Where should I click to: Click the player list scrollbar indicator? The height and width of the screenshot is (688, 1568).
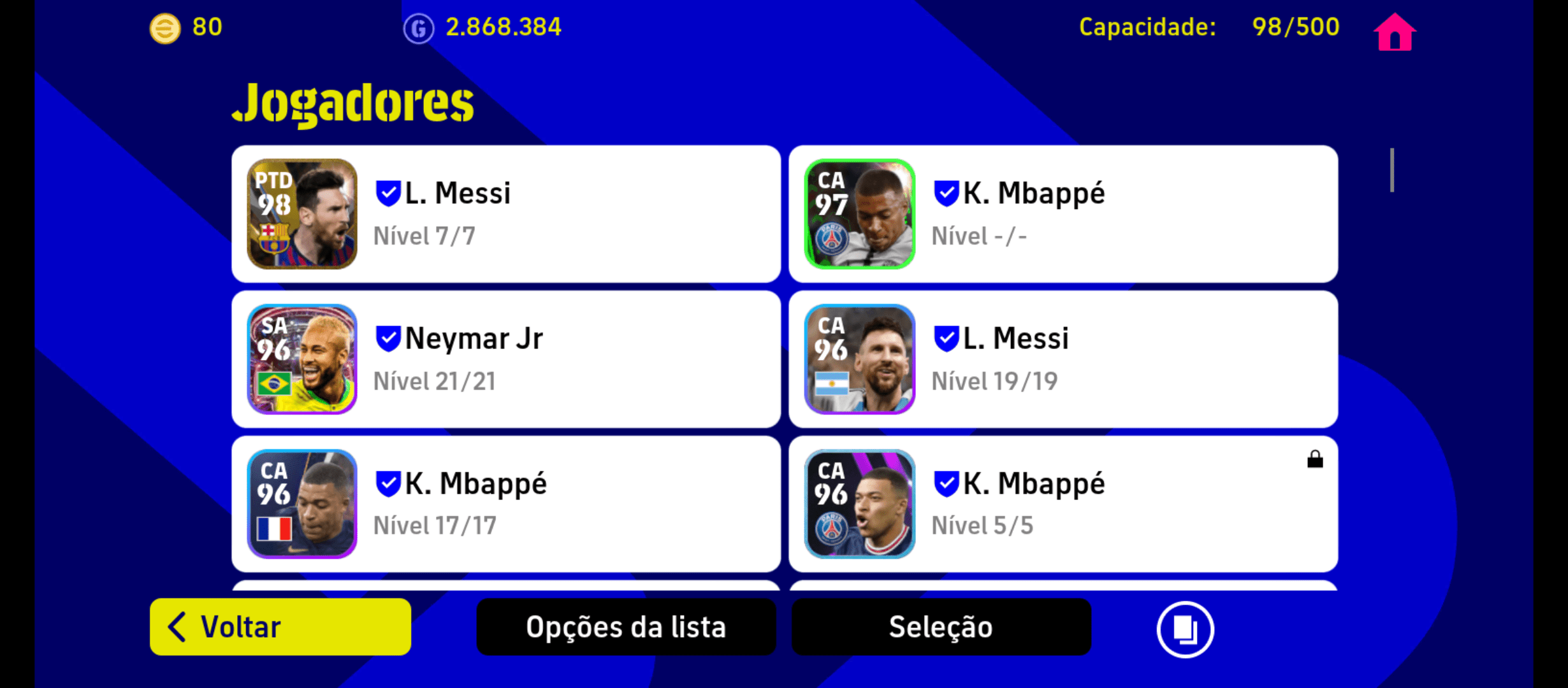coord(1392,170)
